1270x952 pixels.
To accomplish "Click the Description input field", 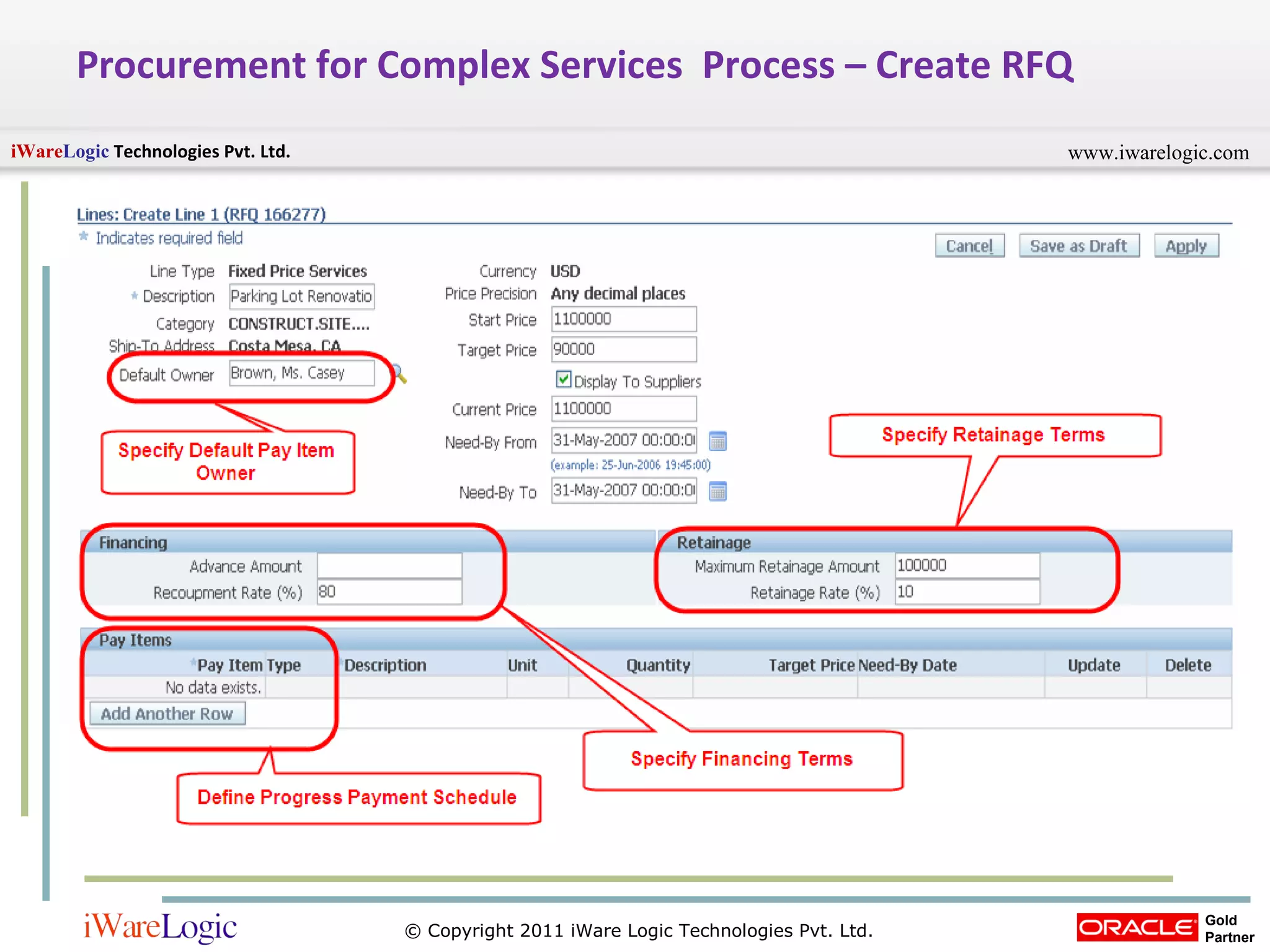I will click(x=302, y=296).
